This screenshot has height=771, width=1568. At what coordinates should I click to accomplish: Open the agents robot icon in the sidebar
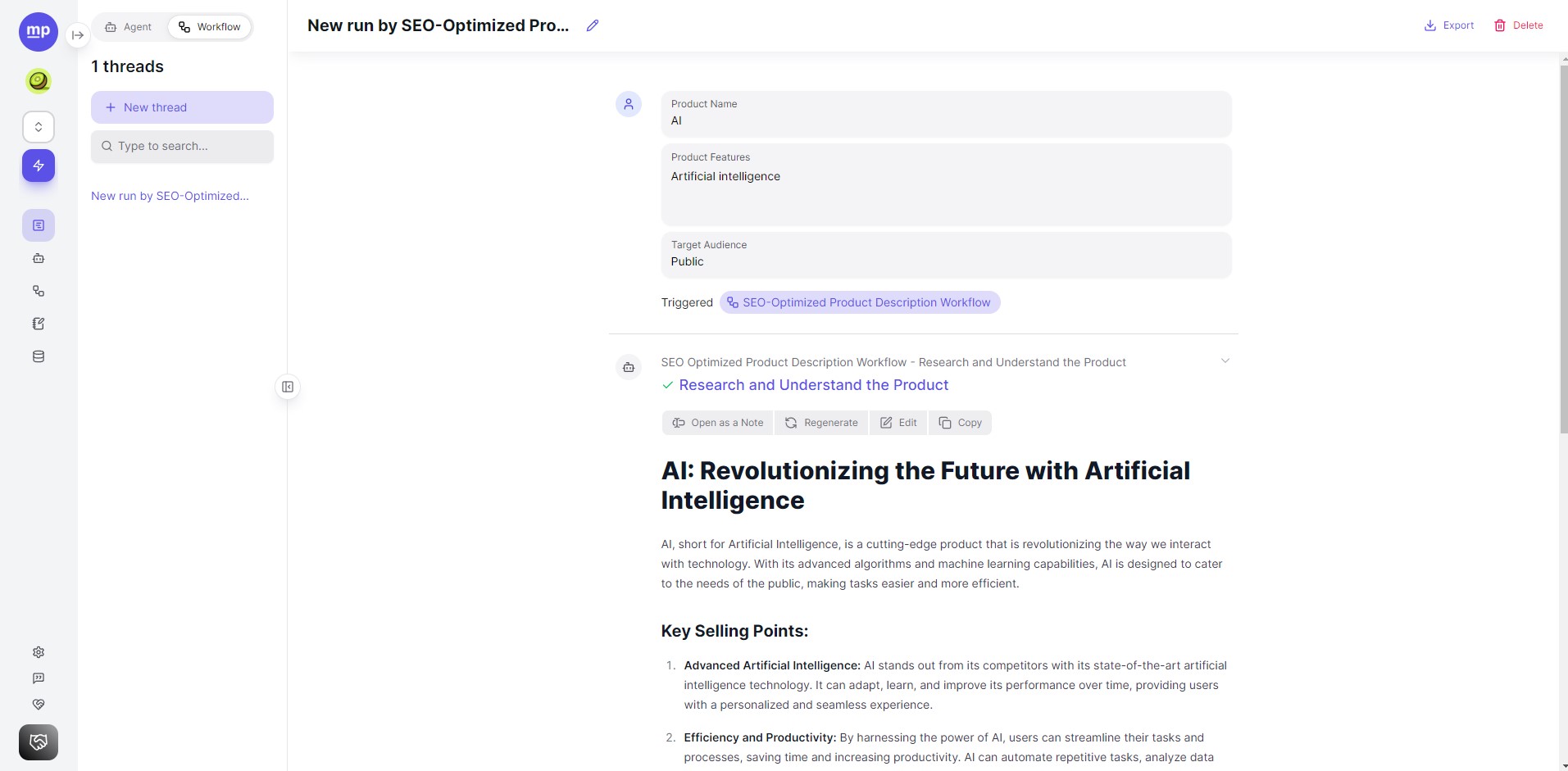tap(39, 258)
